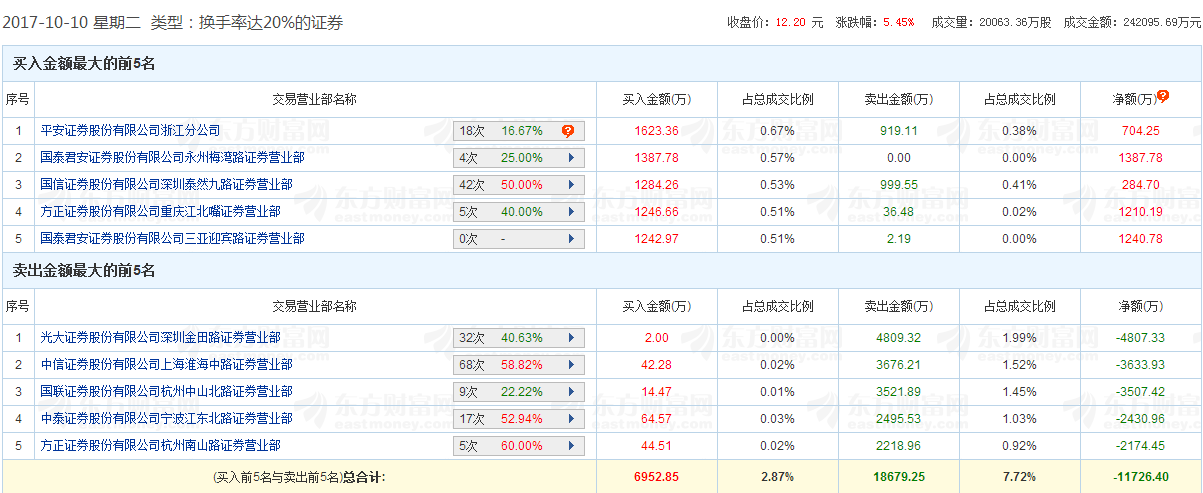Expand arrow for 方正证券重庆江北嘴 5次 40.00%
1203x493 pixels.
click(571, 212)
